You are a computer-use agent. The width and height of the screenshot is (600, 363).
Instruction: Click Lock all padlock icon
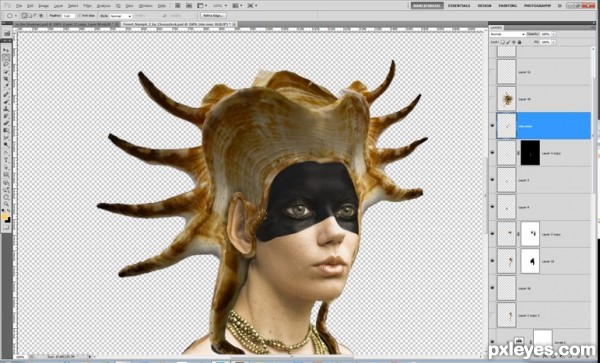coord(519,42)
